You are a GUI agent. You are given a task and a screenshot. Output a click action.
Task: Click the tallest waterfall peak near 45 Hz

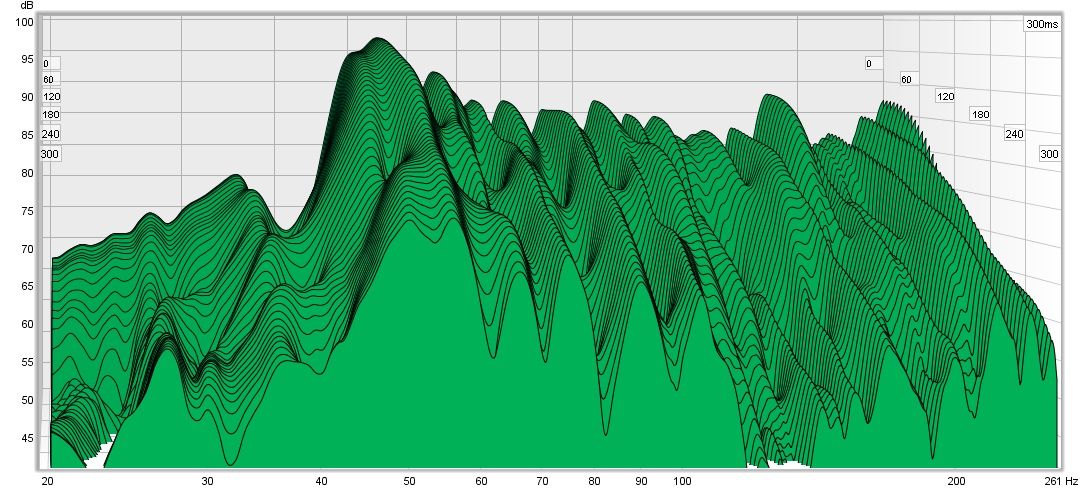click(377, 39)
